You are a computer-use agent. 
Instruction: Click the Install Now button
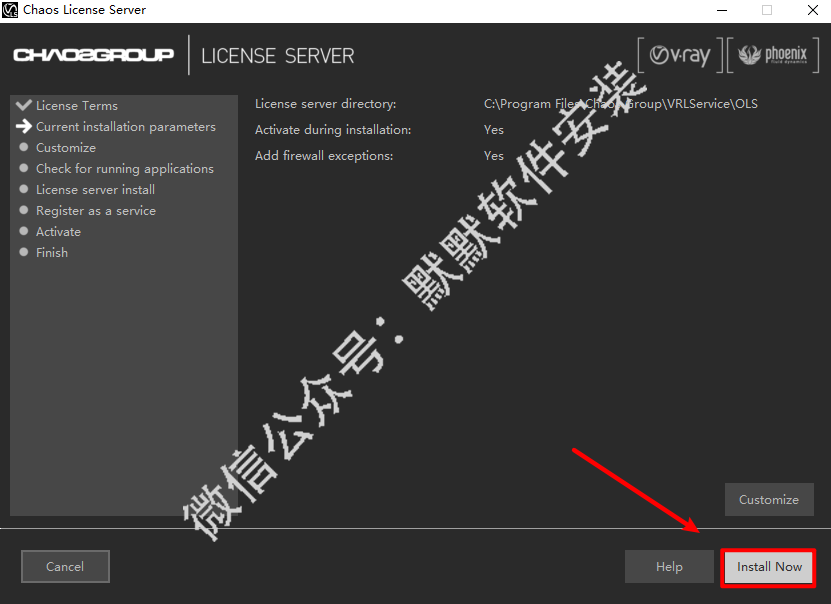769,567
